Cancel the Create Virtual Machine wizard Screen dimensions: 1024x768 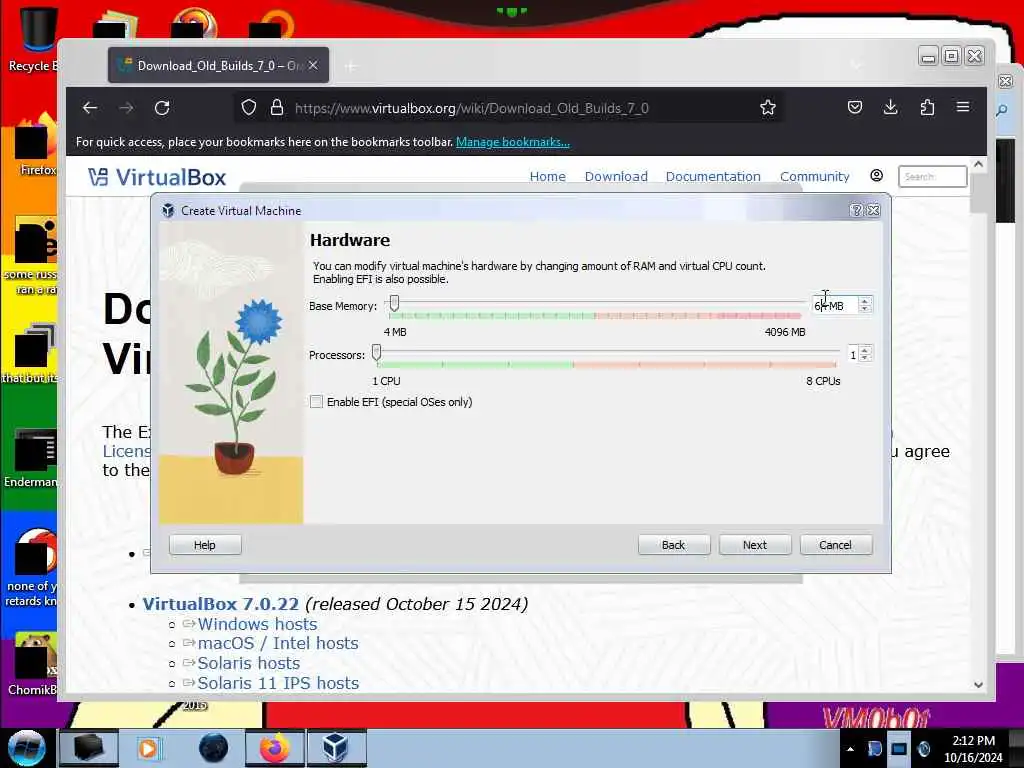(835, 545)
